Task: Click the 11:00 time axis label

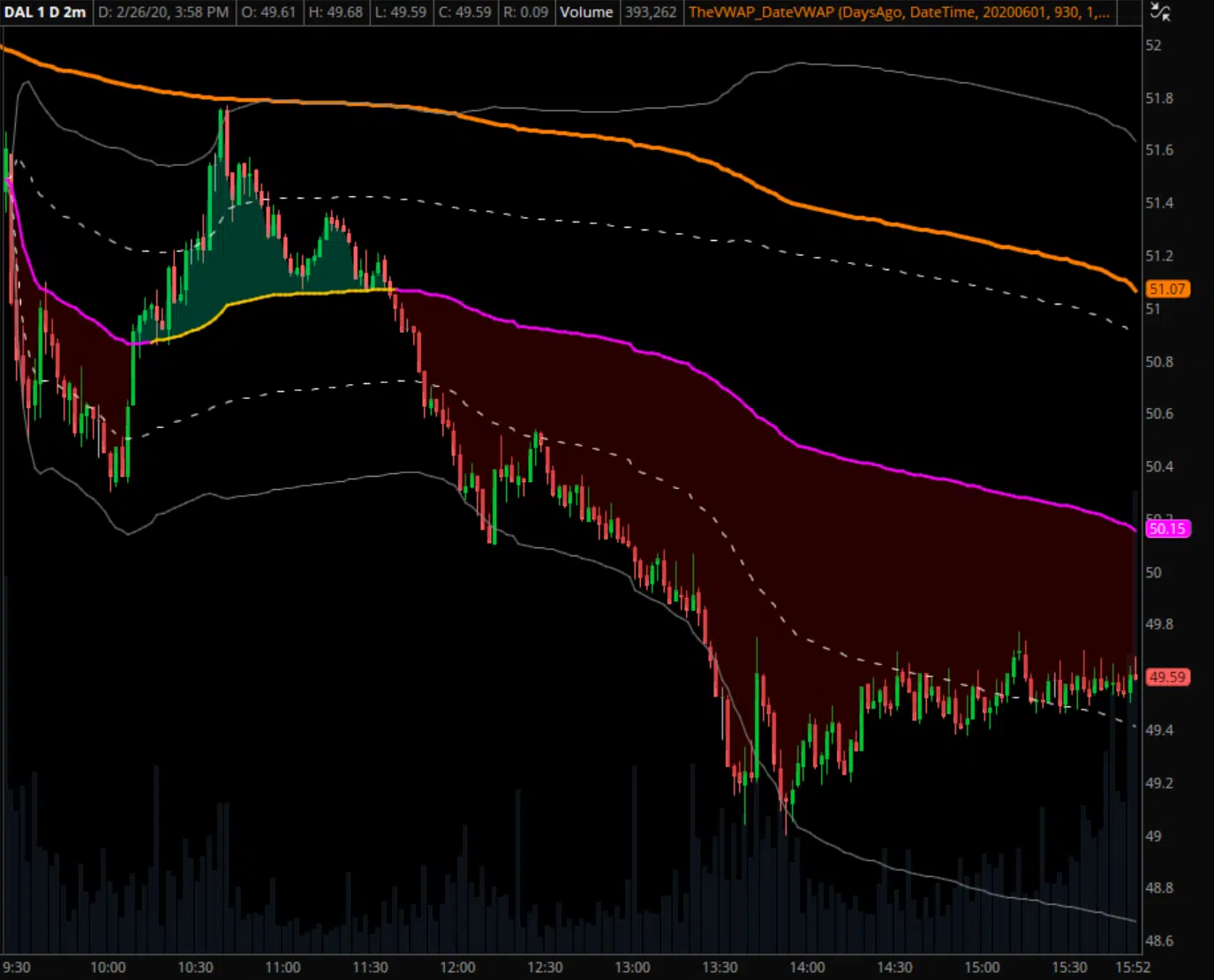Action: click(x=283, y=968)
